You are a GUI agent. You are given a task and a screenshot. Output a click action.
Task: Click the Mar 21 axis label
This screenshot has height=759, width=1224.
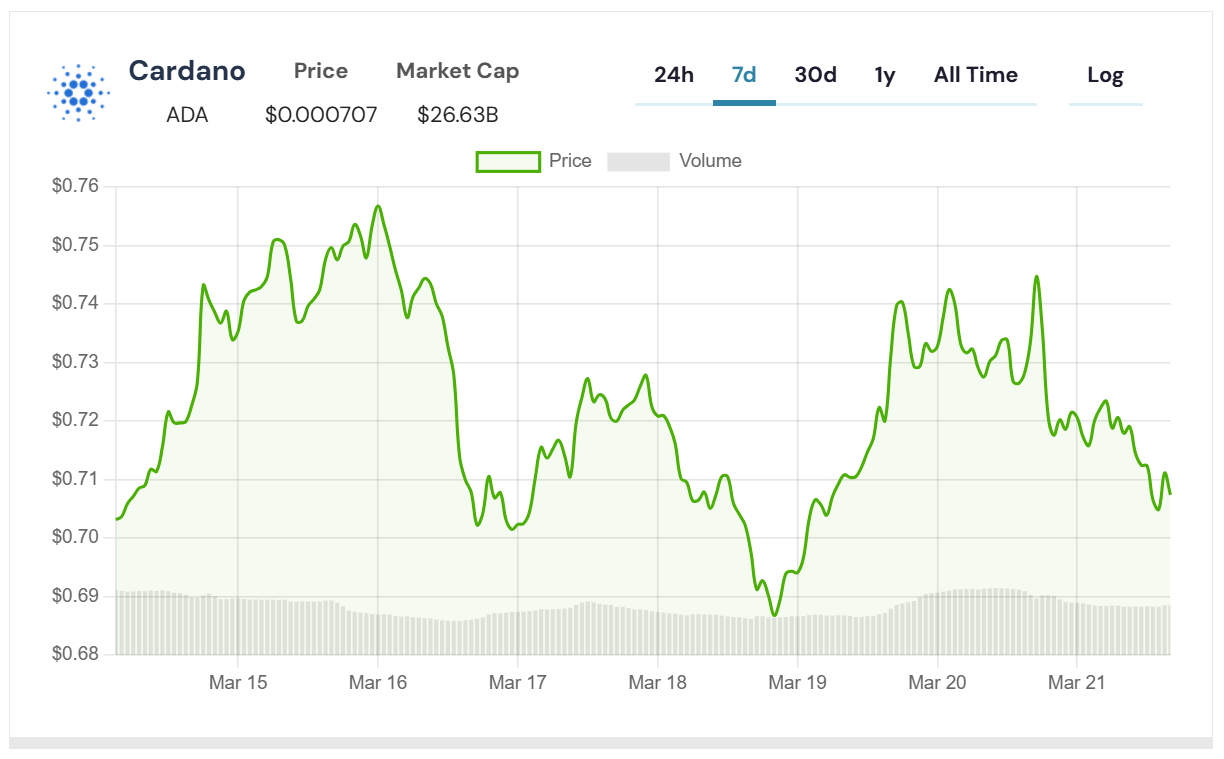tap(1077, 683)
